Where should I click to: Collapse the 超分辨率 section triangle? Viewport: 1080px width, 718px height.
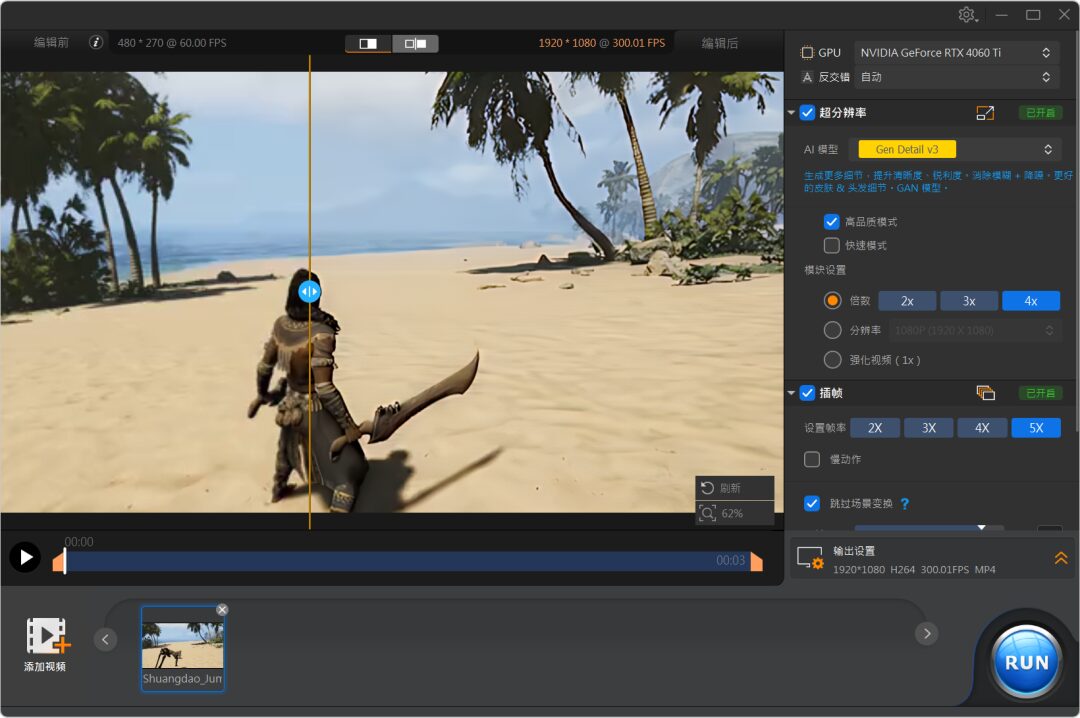coord(791,112)
